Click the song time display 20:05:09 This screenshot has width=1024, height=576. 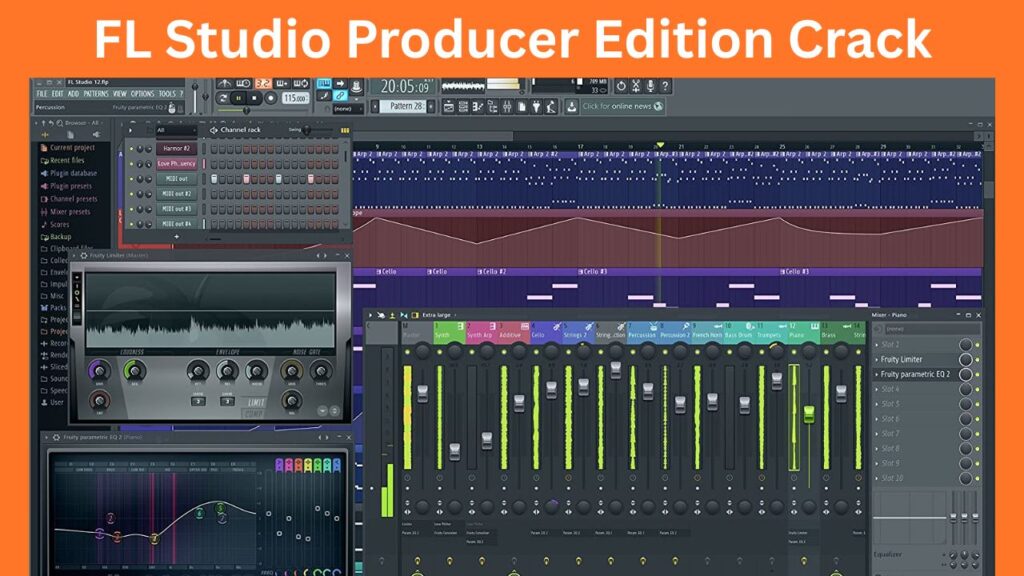405,86
